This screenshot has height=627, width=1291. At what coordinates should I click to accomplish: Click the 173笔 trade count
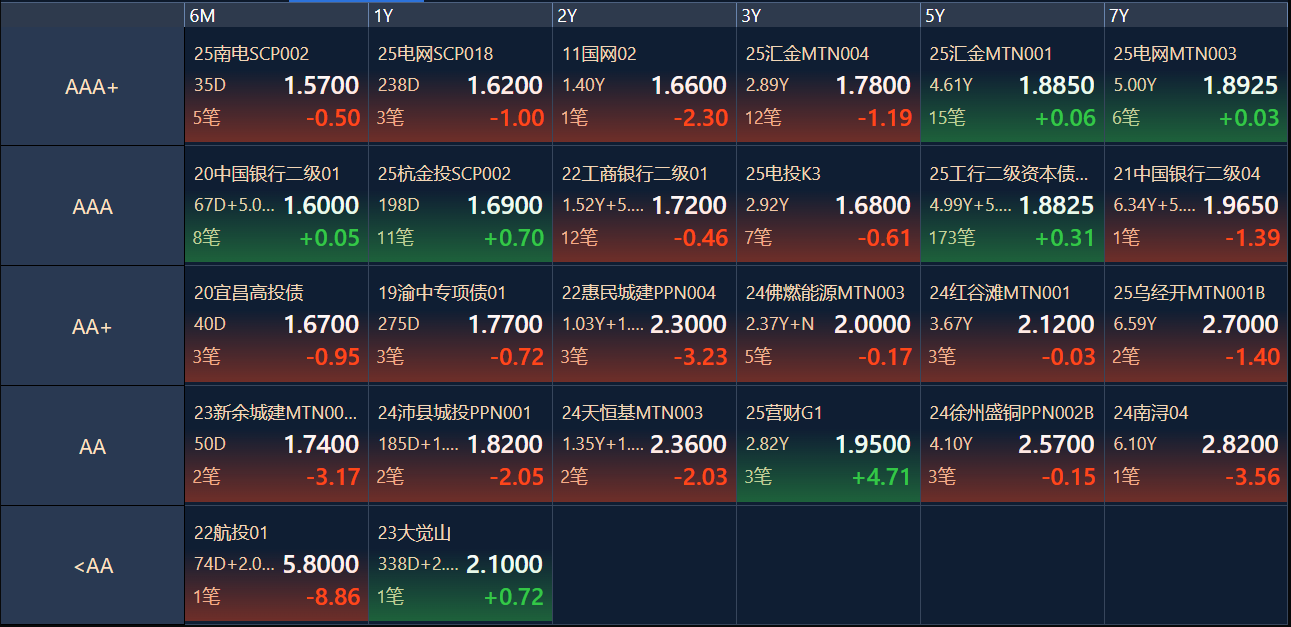tap(952, 237)
